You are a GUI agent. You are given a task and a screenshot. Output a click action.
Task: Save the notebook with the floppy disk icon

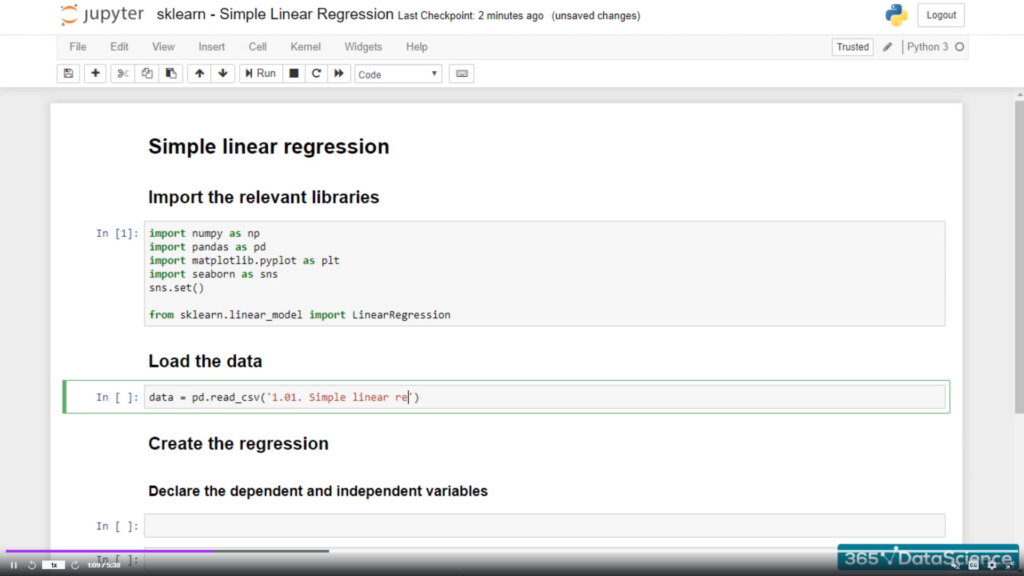pyautogui.click(x=69, y=74)
